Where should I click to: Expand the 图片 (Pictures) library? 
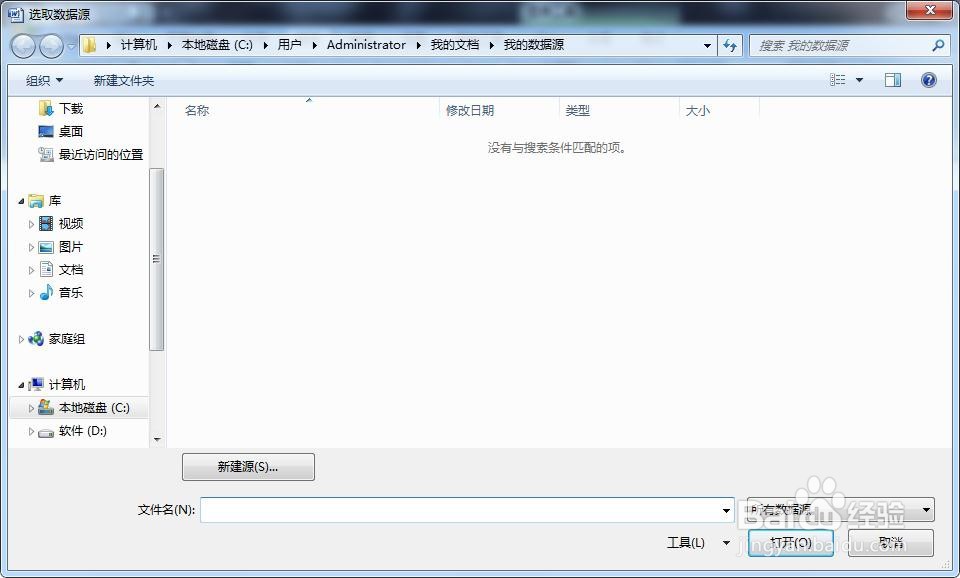click(x=31, y=246)
